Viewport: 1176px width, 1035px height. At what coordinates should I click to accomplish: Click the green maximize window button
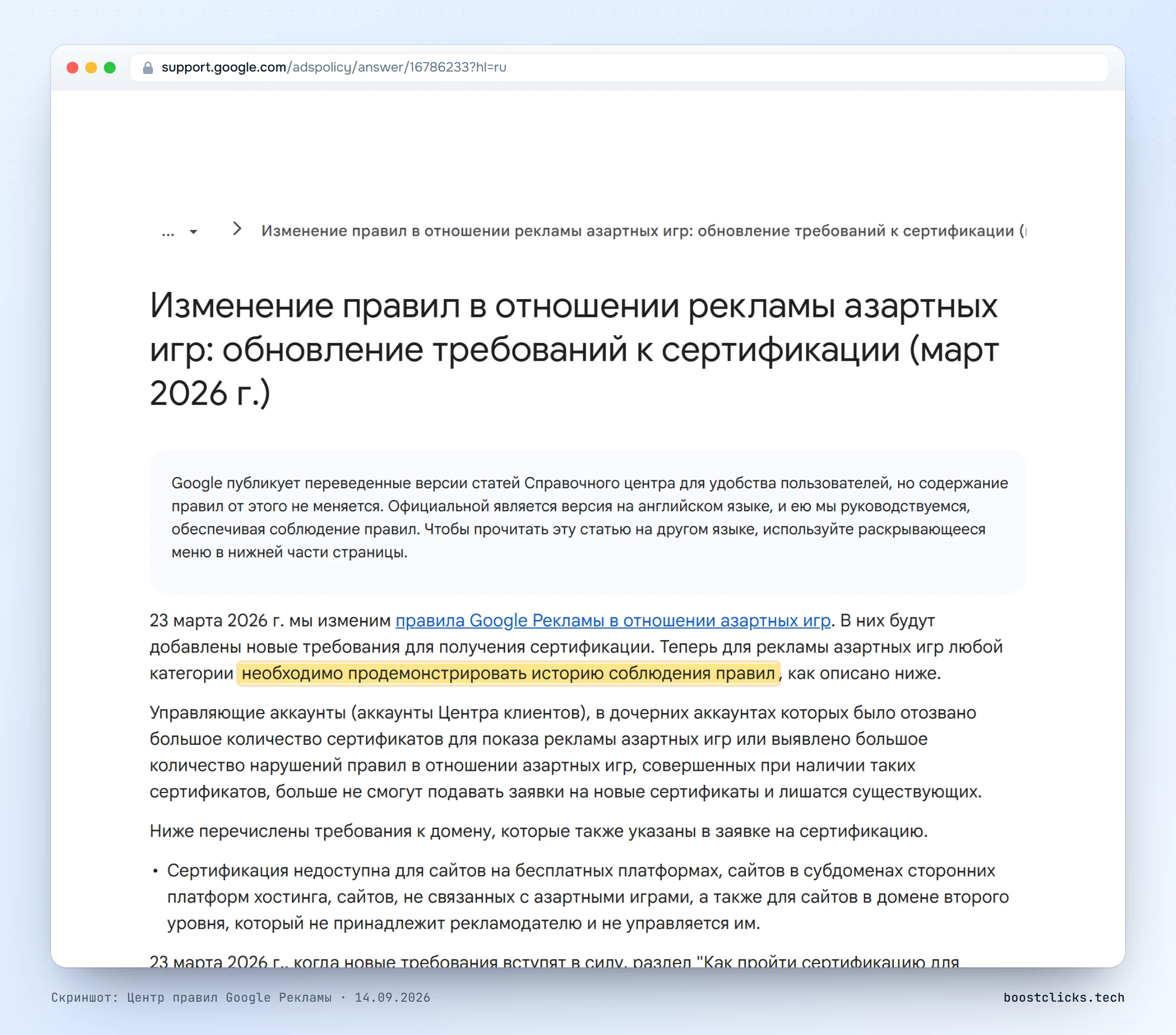tap(110, 67)
